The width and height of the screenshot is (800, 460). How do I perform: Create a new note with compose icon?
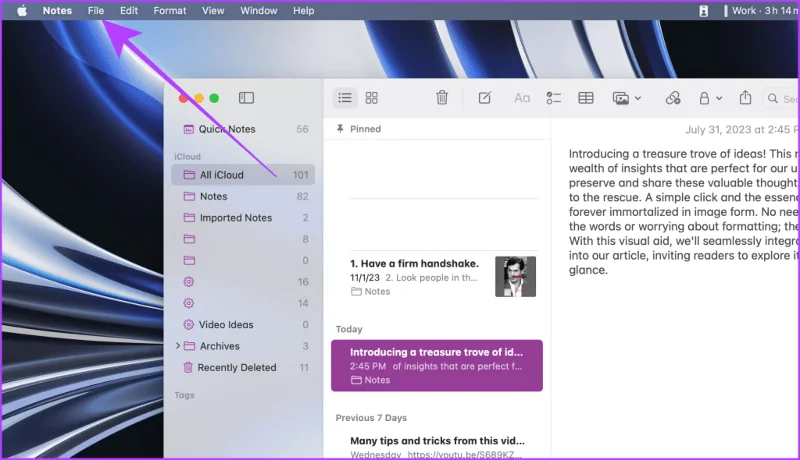pos(484,97)
